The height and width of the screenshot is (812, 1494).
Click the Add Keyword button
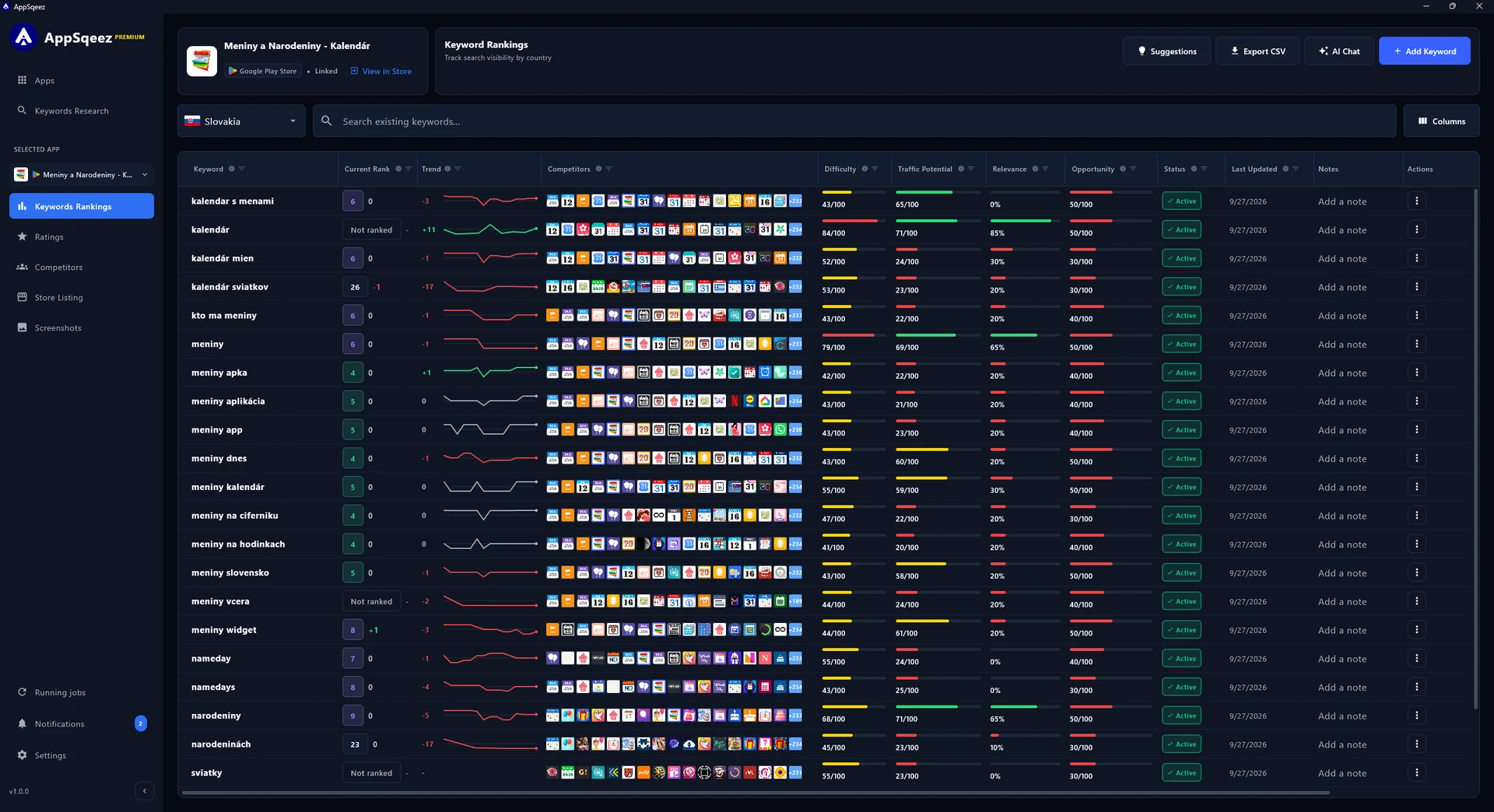pos(1424,51)
